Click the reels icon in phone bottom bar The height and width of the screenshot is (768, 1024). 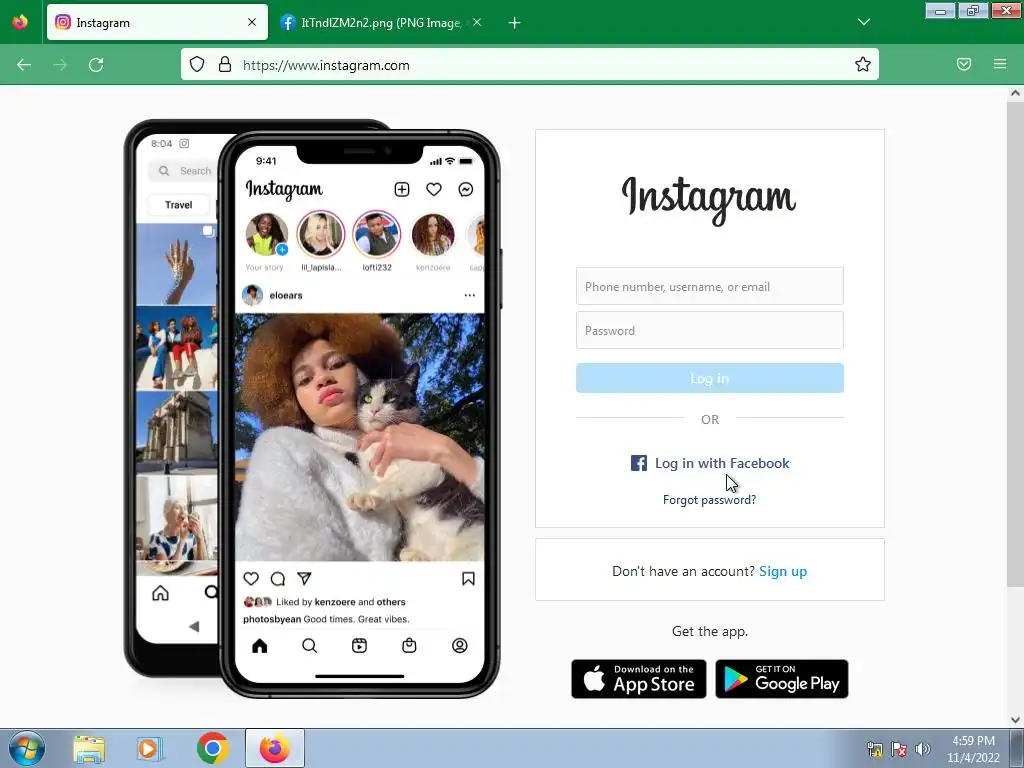tap(359, 646)
